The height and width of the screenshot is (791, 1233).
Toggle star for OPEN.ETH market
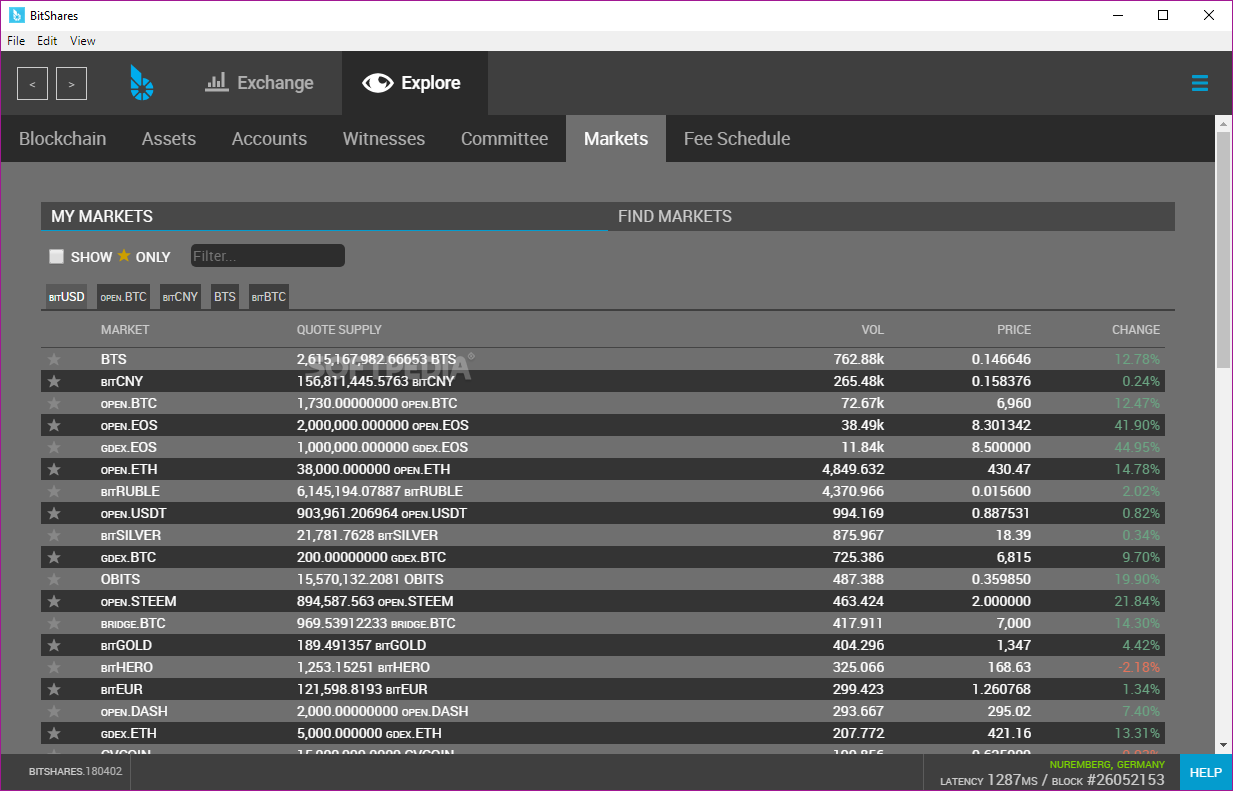click(54, 469)
